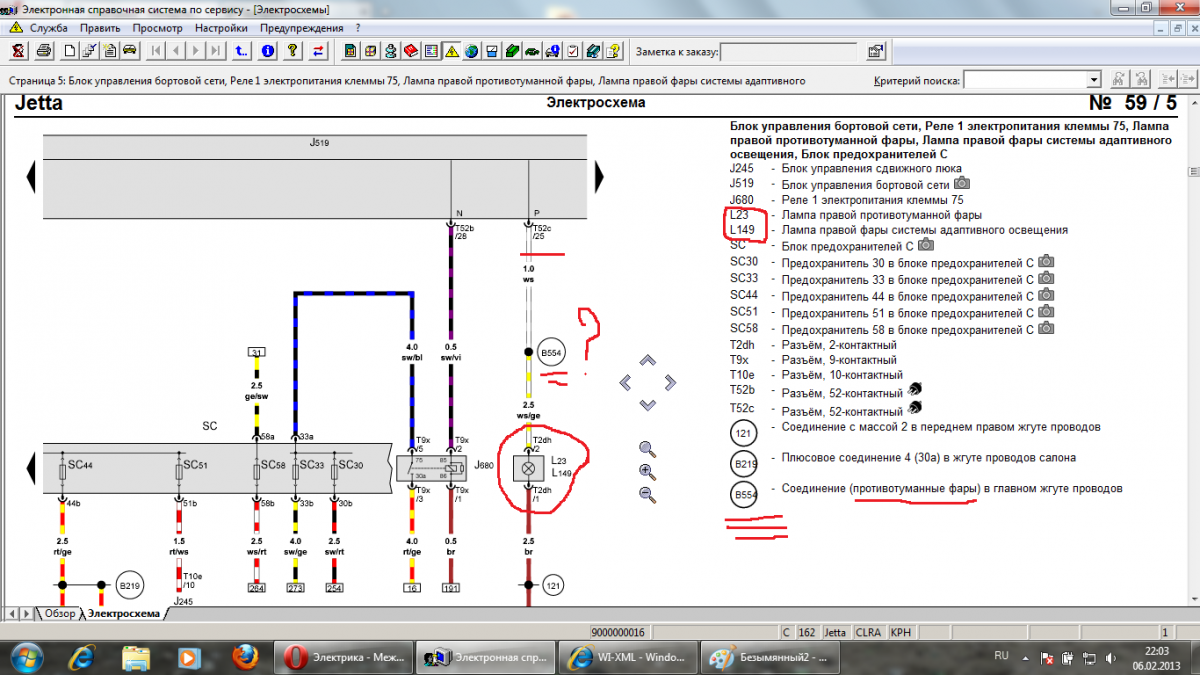Open the Настройки menu
The image size is (1200, 675).
[x=222, y=28]
